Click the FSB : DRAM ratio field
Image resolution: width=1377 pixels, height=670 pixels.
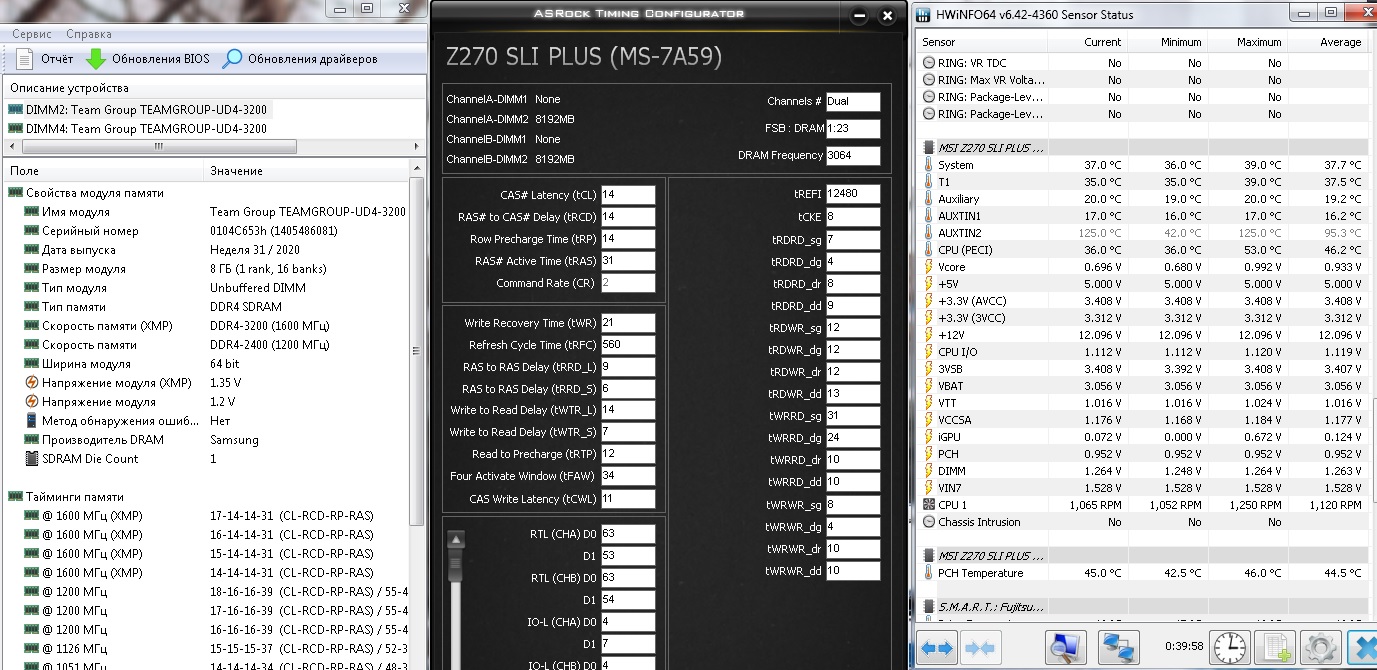click(853, 129)
